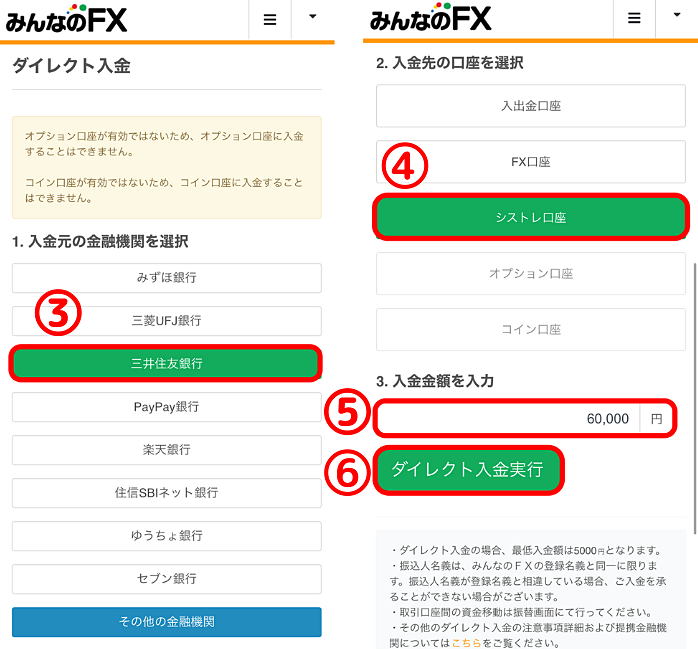Click the deposit amount field showing 60,000
698x649 pixels.
click(508, 419)
